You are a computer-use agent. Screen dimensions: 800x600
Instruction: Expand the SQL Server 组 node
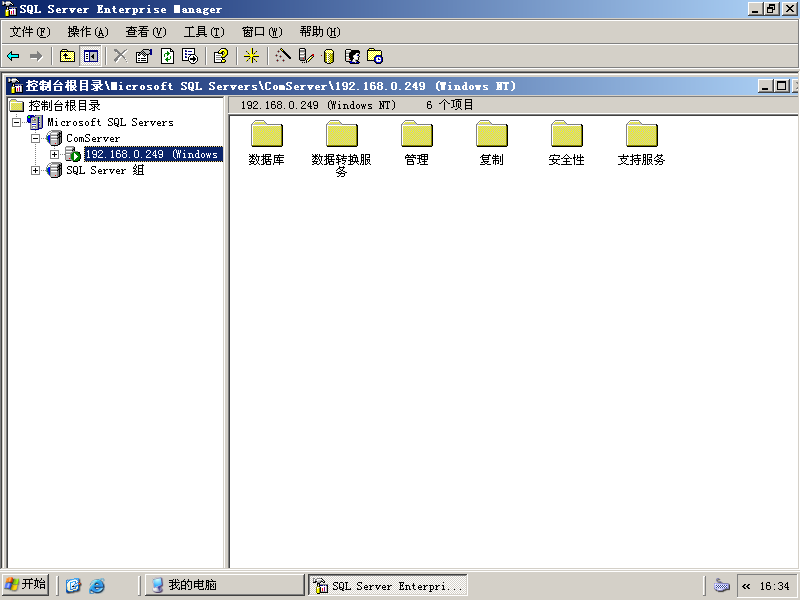point(35,170)
